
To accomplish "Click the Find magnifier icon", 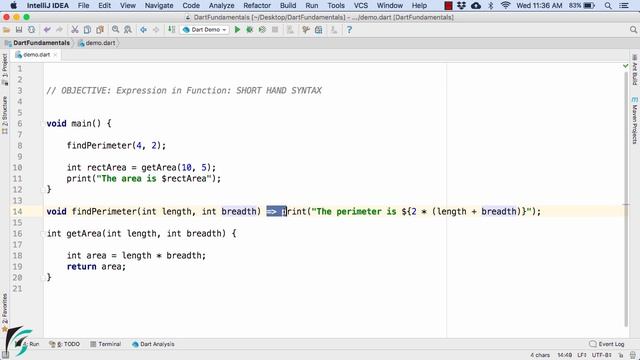I will coord(116,30).
